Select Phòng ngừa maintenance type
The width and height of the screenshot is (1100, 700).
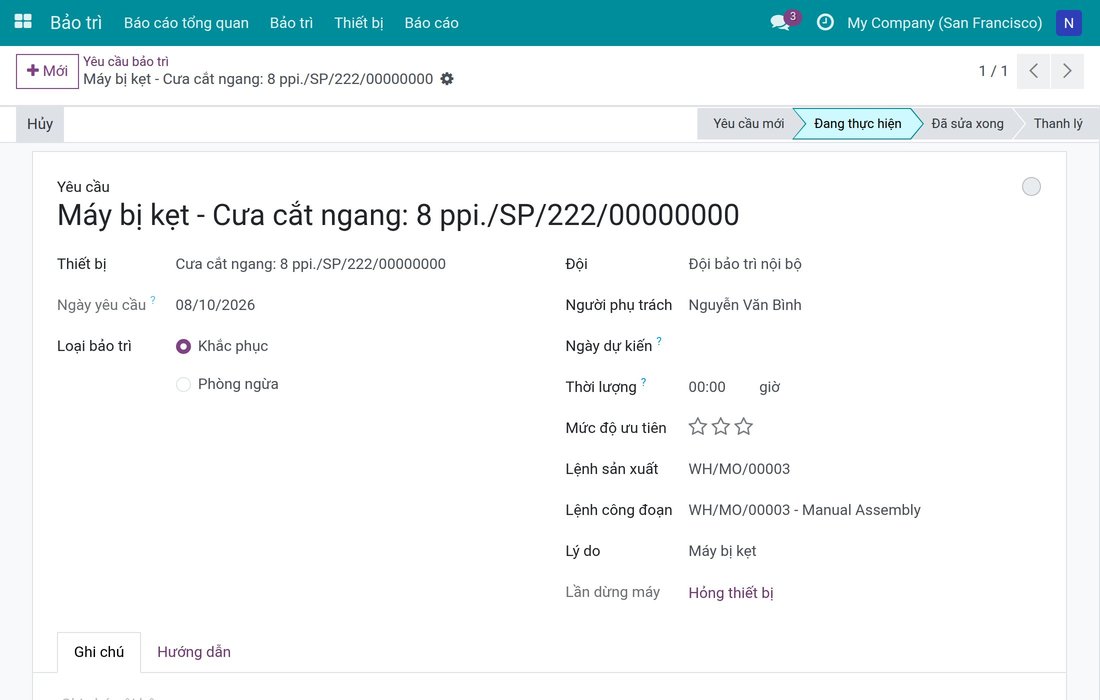click(183, 384)
